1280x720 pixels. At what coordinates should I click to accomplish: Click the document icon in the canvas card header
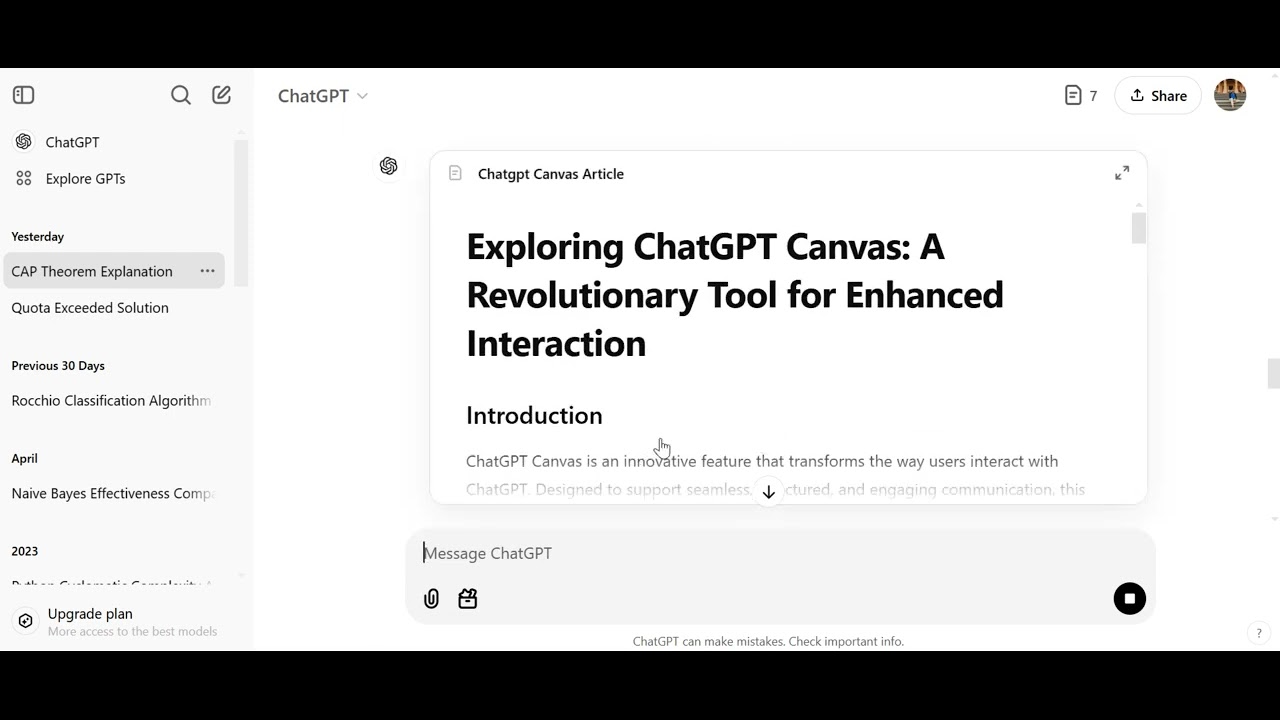[455, 173]
